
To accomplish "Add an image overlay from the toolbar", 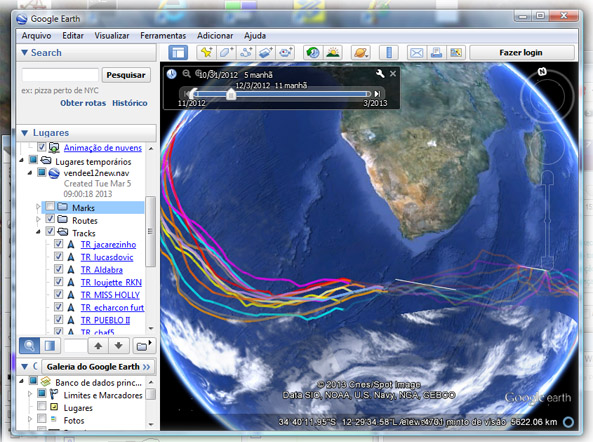I will click(x=266, y=53).
